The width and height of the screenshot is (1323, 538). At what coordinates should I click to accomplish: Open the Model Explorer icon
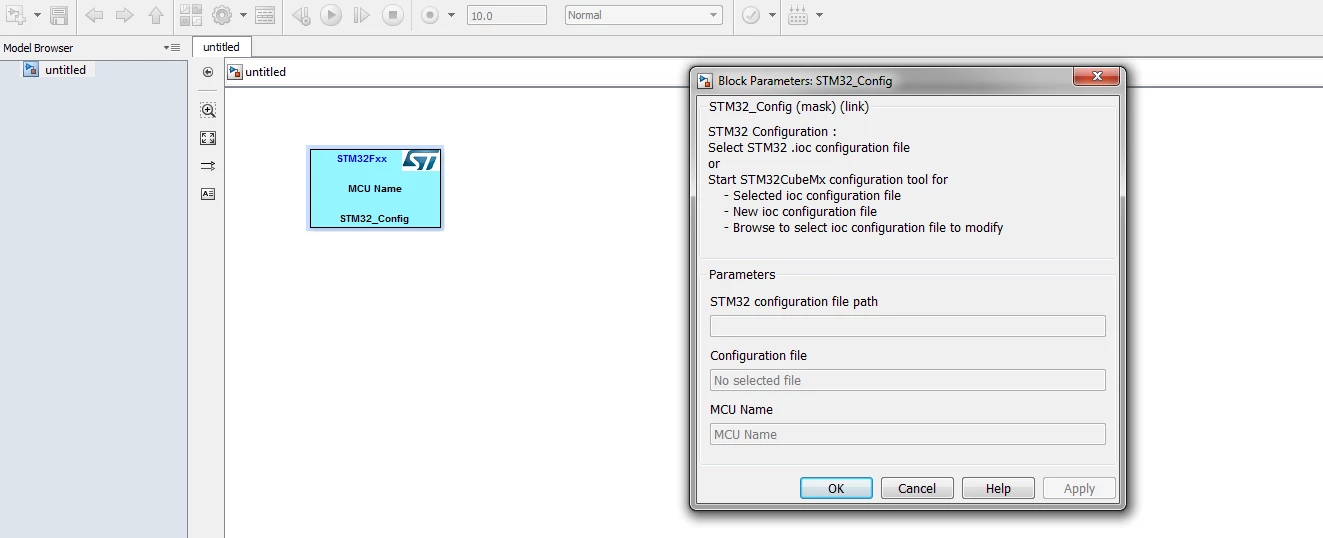click(x=265, y=15)
